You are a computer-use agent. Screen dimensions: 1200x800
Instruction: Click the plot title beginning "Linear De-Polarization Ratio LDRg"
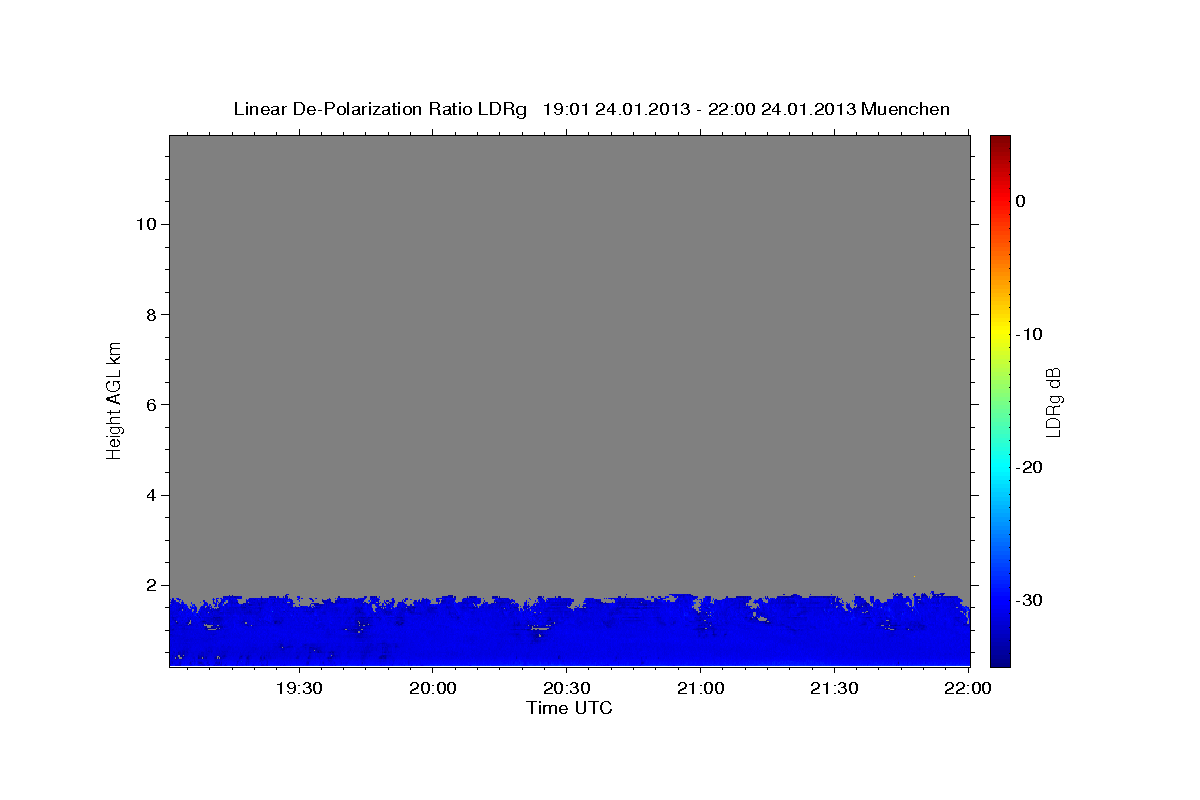pyautogui.click(x=591, y=109)
